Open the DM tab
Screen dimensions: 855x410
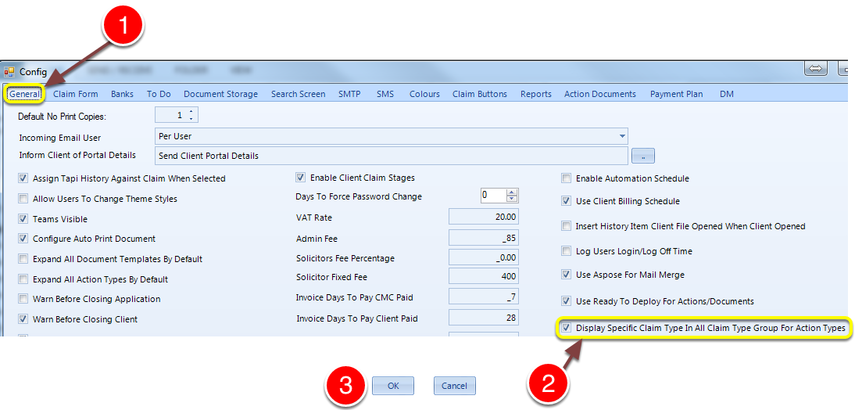726,94
